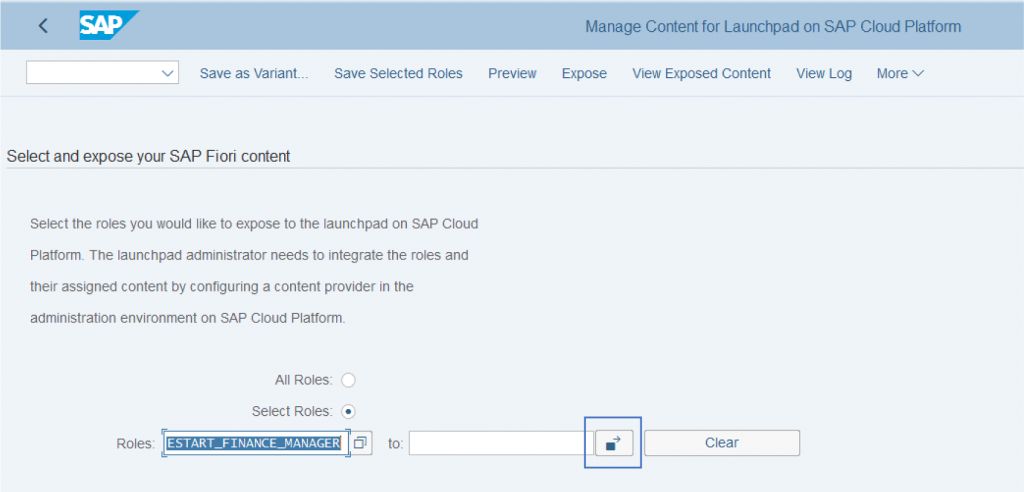Image resolution: width=1024 pixels, height=492 pixels.
Task: Open the Preview option
Action: coord(513,73)
